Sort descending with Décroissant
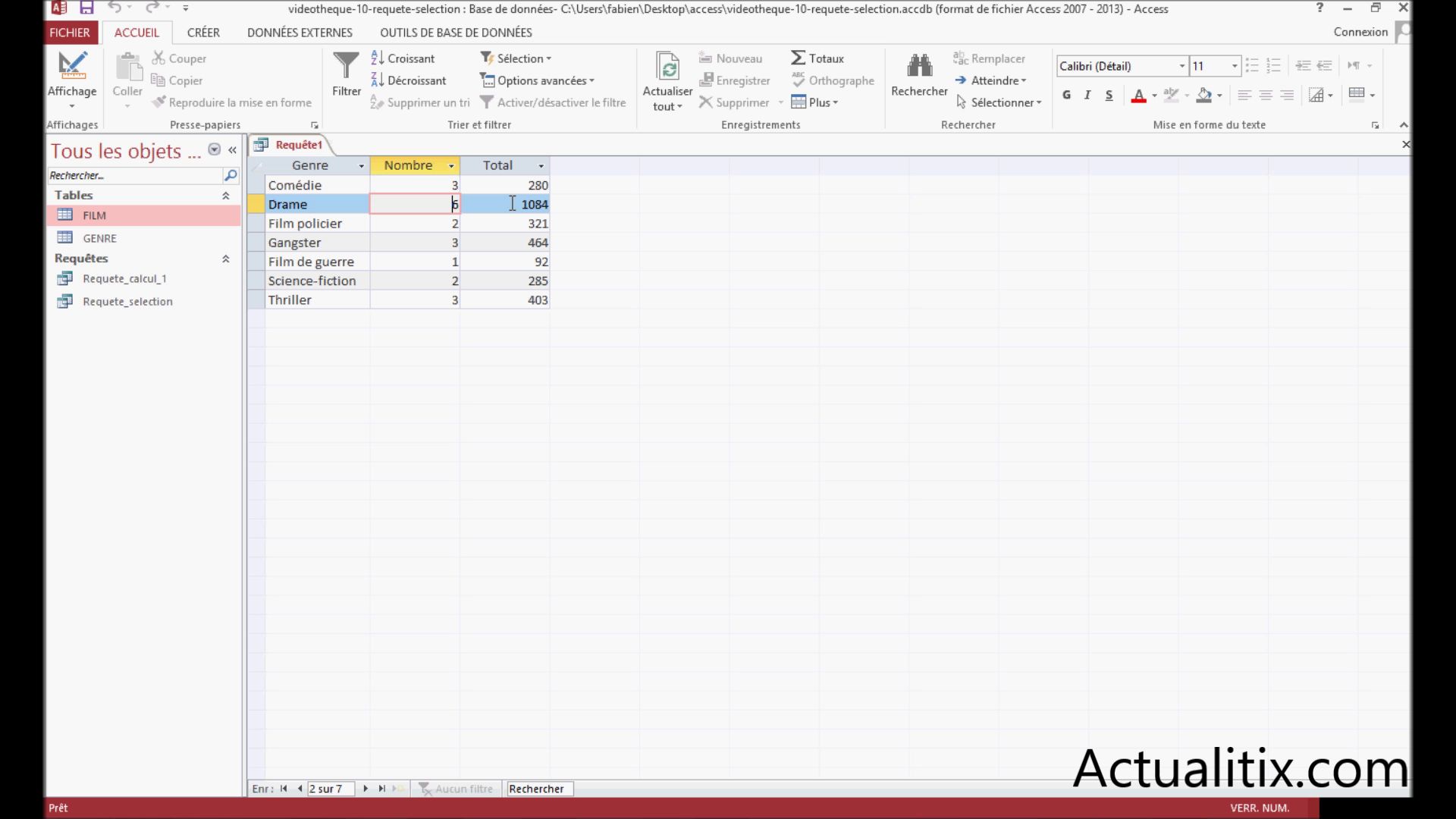This screenshot has height=819, width=1456. click(x=408, y=80)
